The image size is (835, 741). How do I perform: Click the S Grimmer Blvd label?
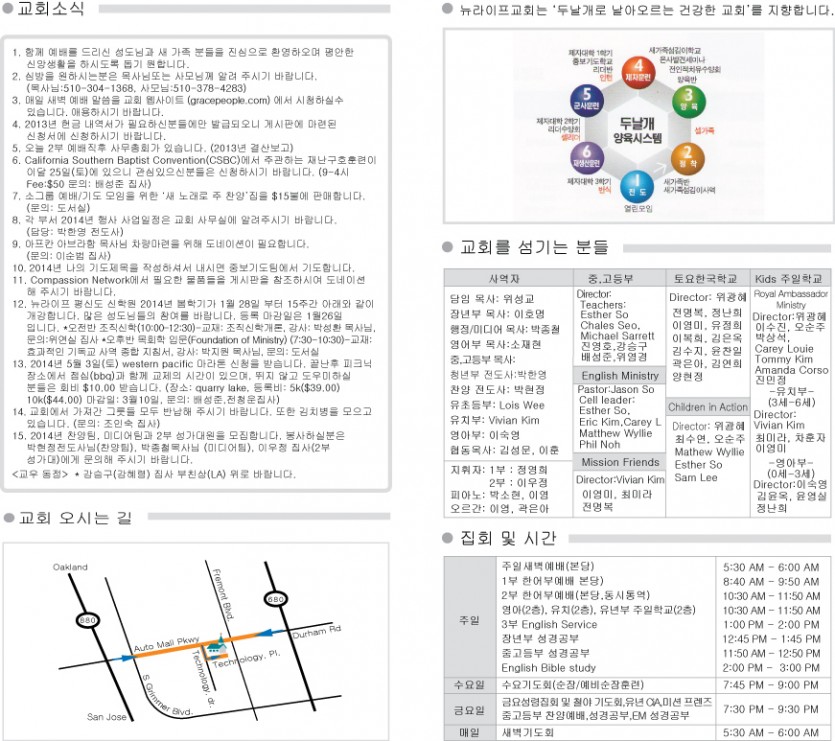167,695
